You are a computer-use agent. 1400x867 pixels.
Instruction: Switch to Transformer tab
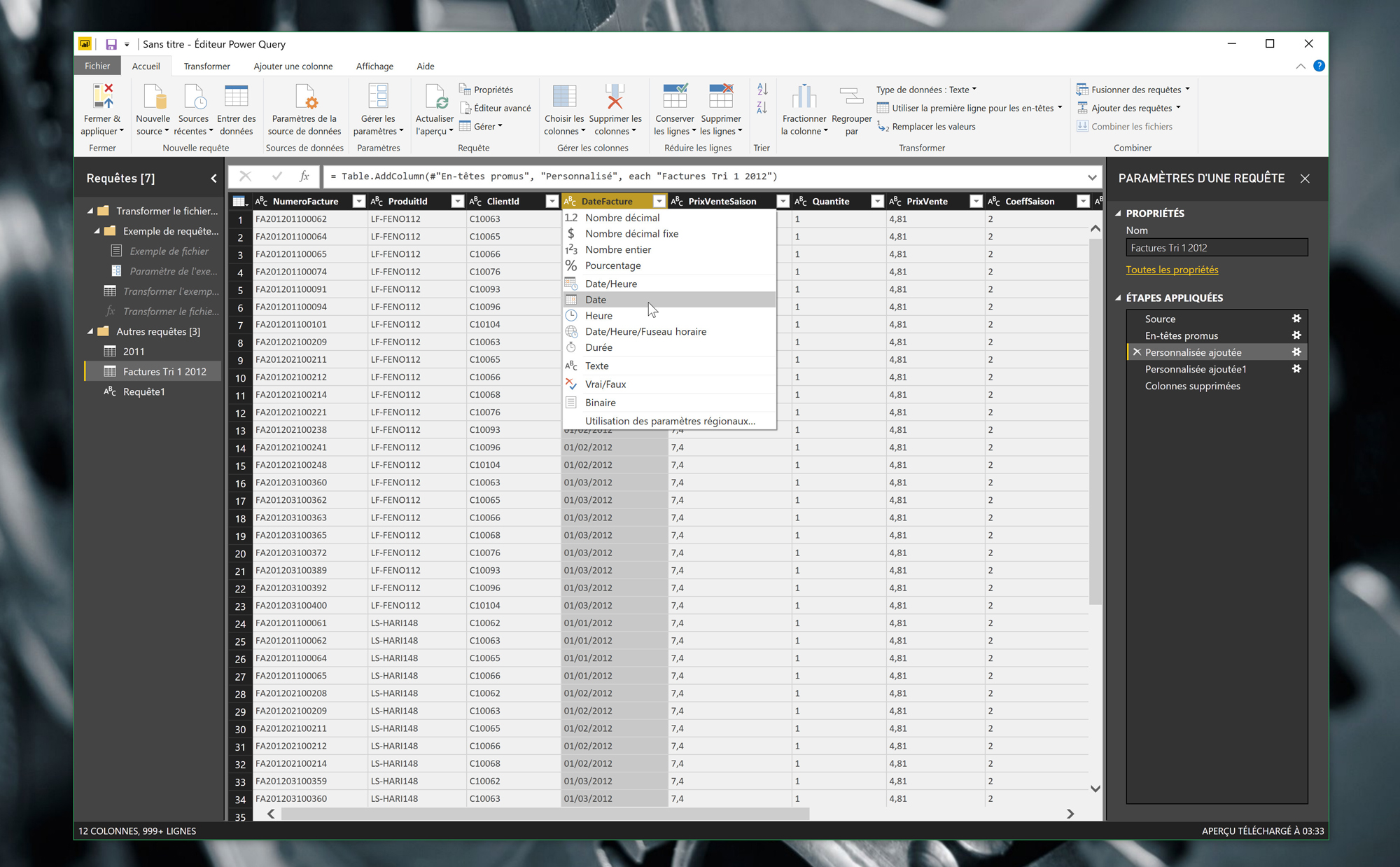[x=206, y=67]
